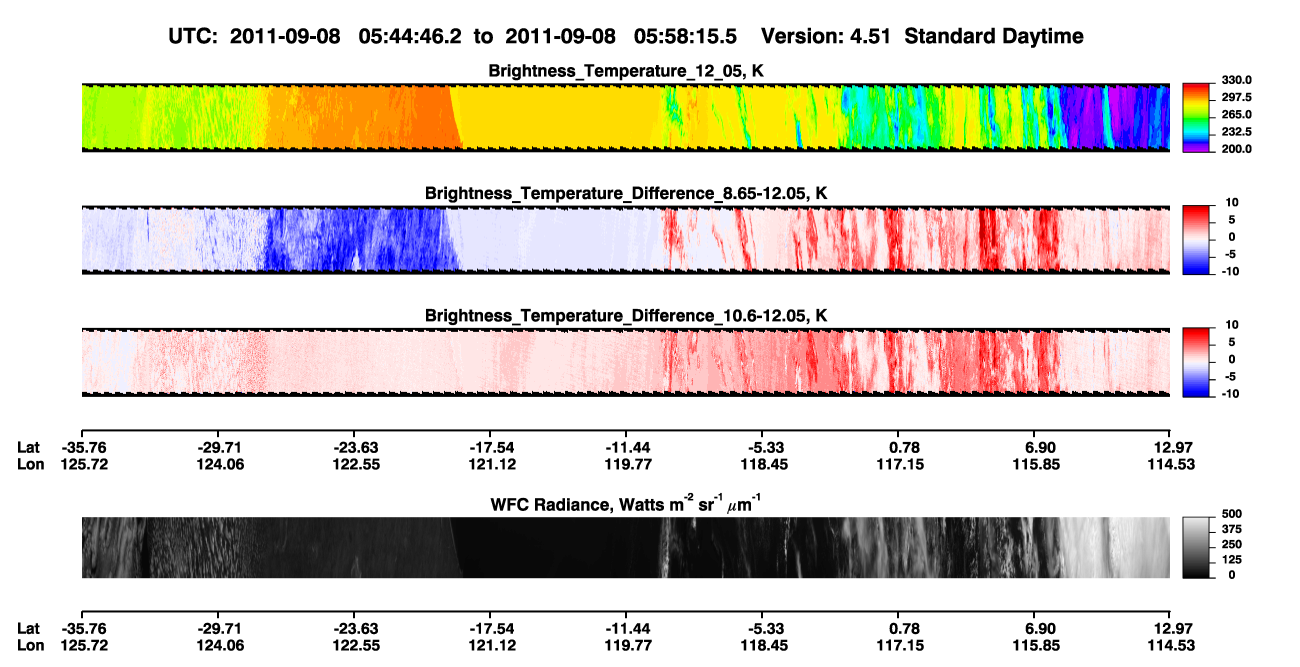Click the 297.5 colorbar label
This screenshot has width=1300, height=667.
(1237, 98)
